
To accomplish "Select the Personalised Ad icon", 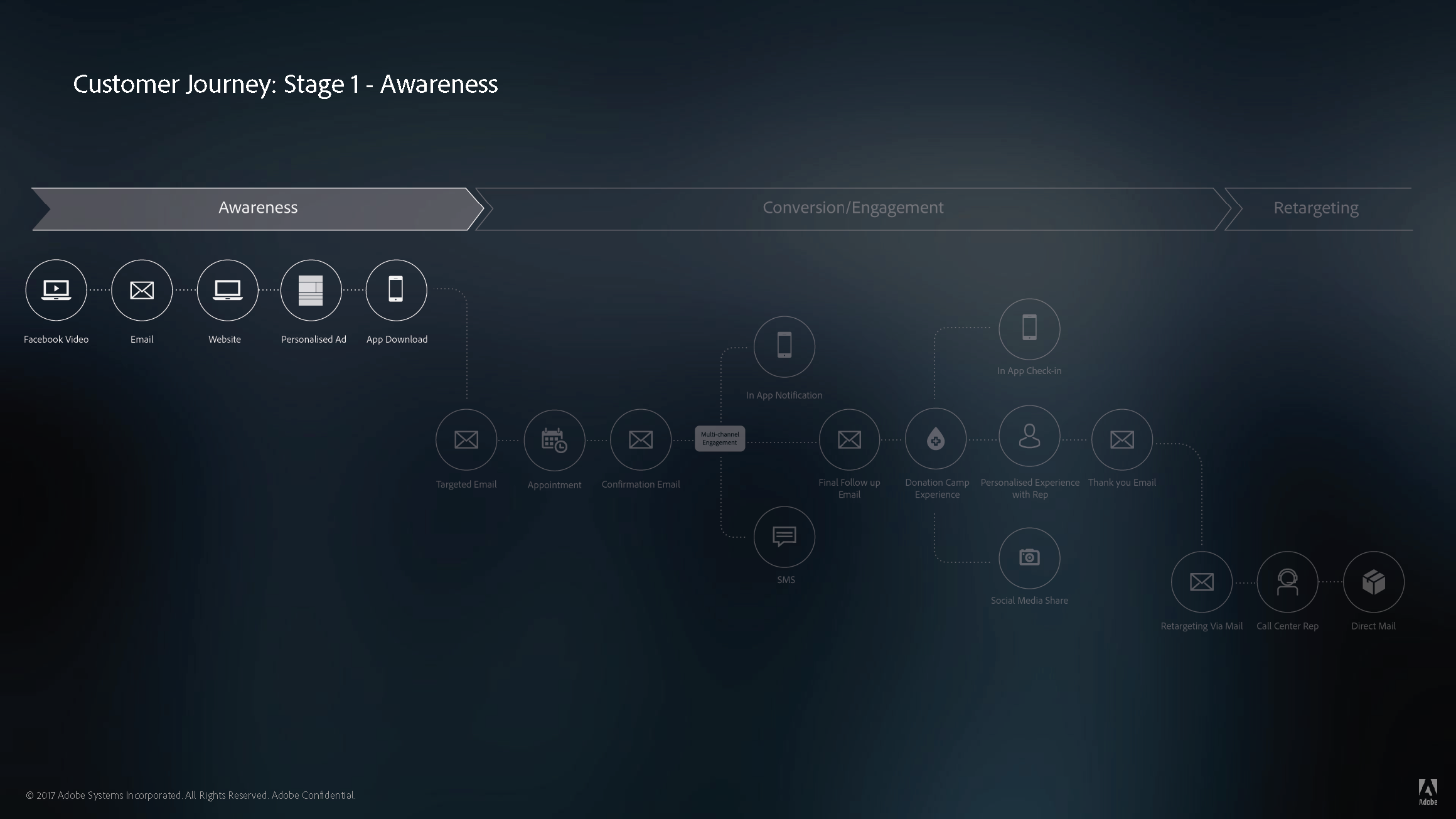I will coord(311,290).
